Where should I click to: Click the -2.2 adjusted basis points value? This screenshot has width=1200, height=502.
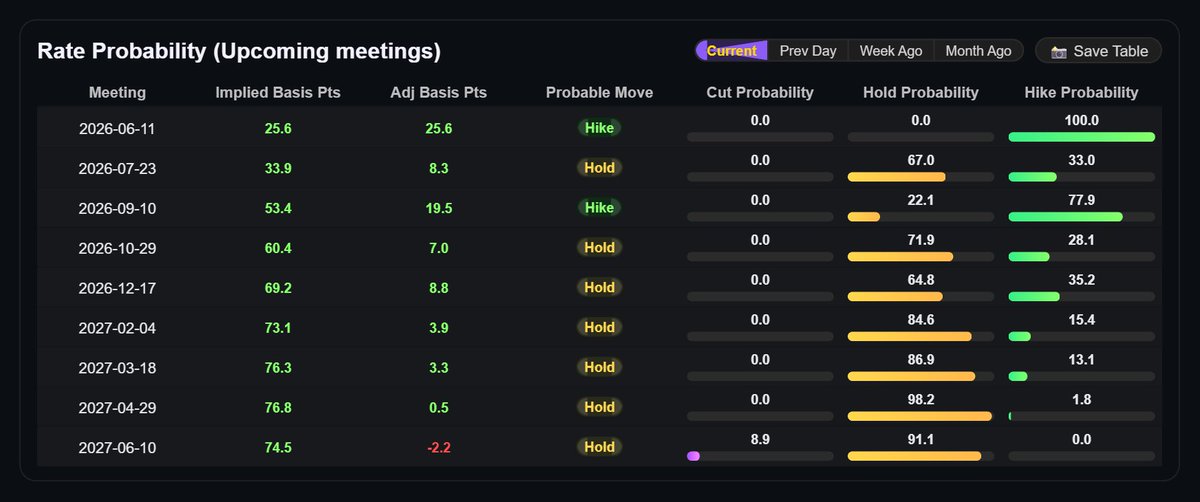[439, 447]
